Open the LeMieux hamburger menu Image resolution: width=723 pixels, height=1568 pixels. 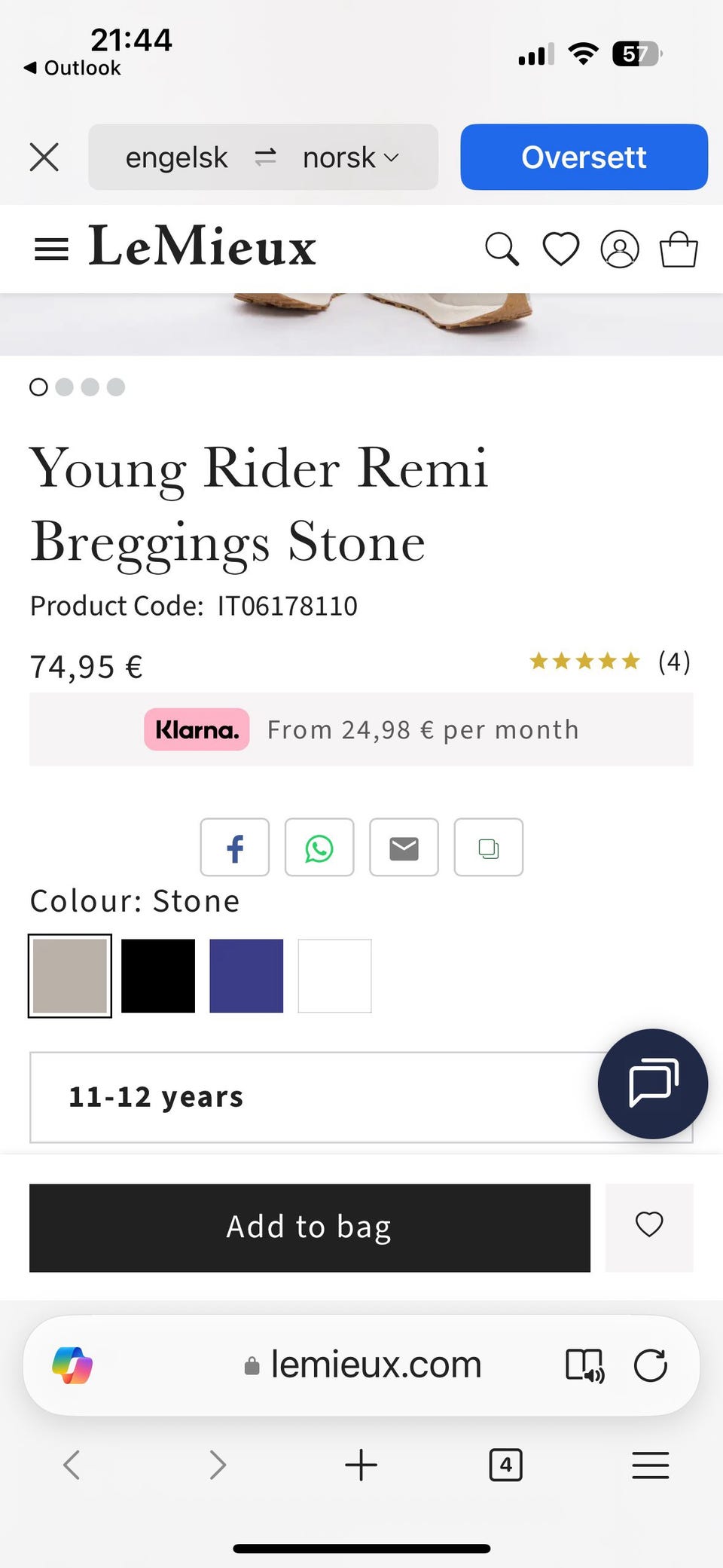click(51, 249)
